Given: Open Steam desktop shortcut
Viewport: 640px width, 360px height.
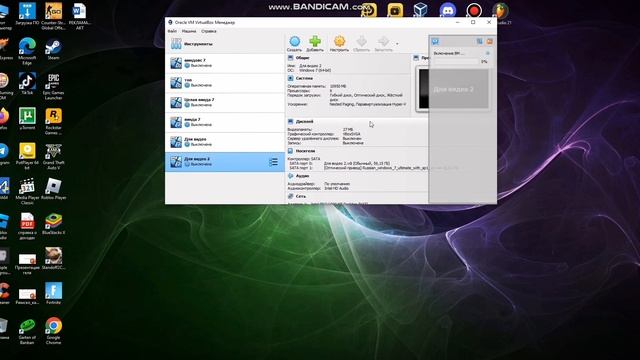Looking at the screenshot, I should 53,49.
